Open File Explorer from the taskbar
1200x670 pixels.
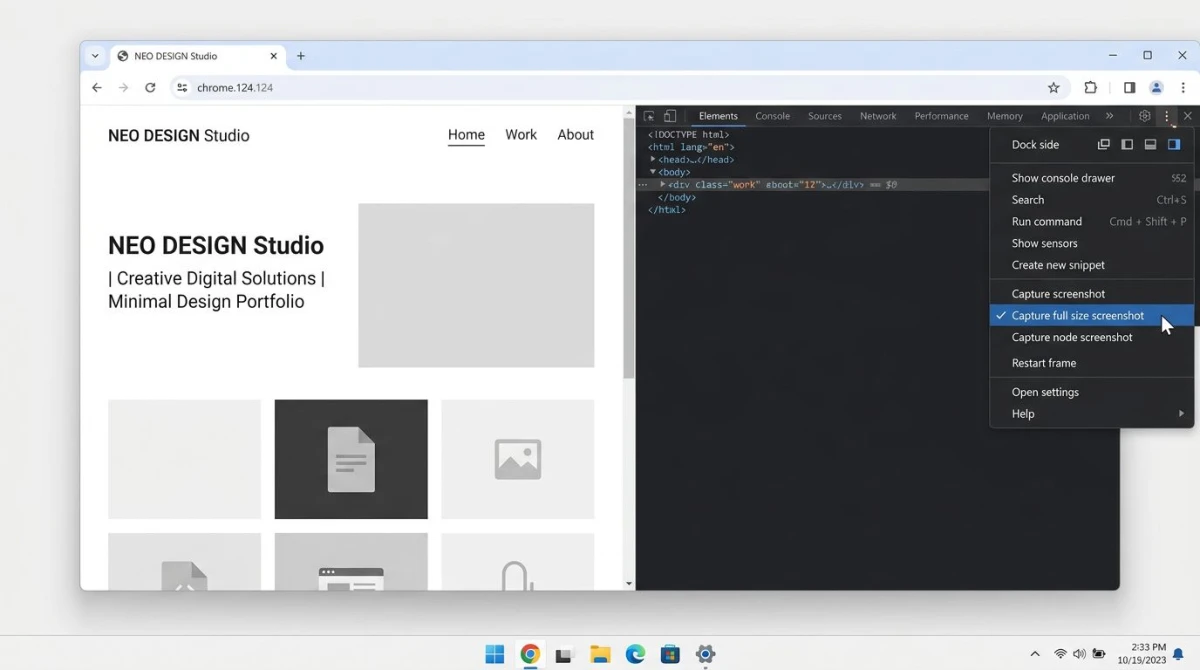coord(600,654)
